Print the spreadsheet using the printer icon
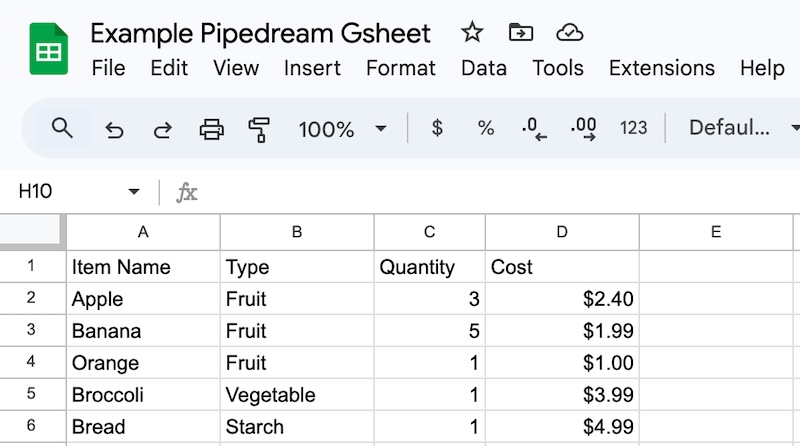800x446 pixels. pos(211,129)
